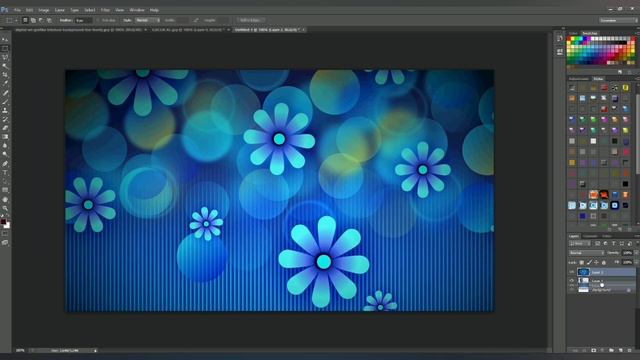Toggle lock image pixels
The width and height of the screenshot is (640, 360).
point(589,262)
